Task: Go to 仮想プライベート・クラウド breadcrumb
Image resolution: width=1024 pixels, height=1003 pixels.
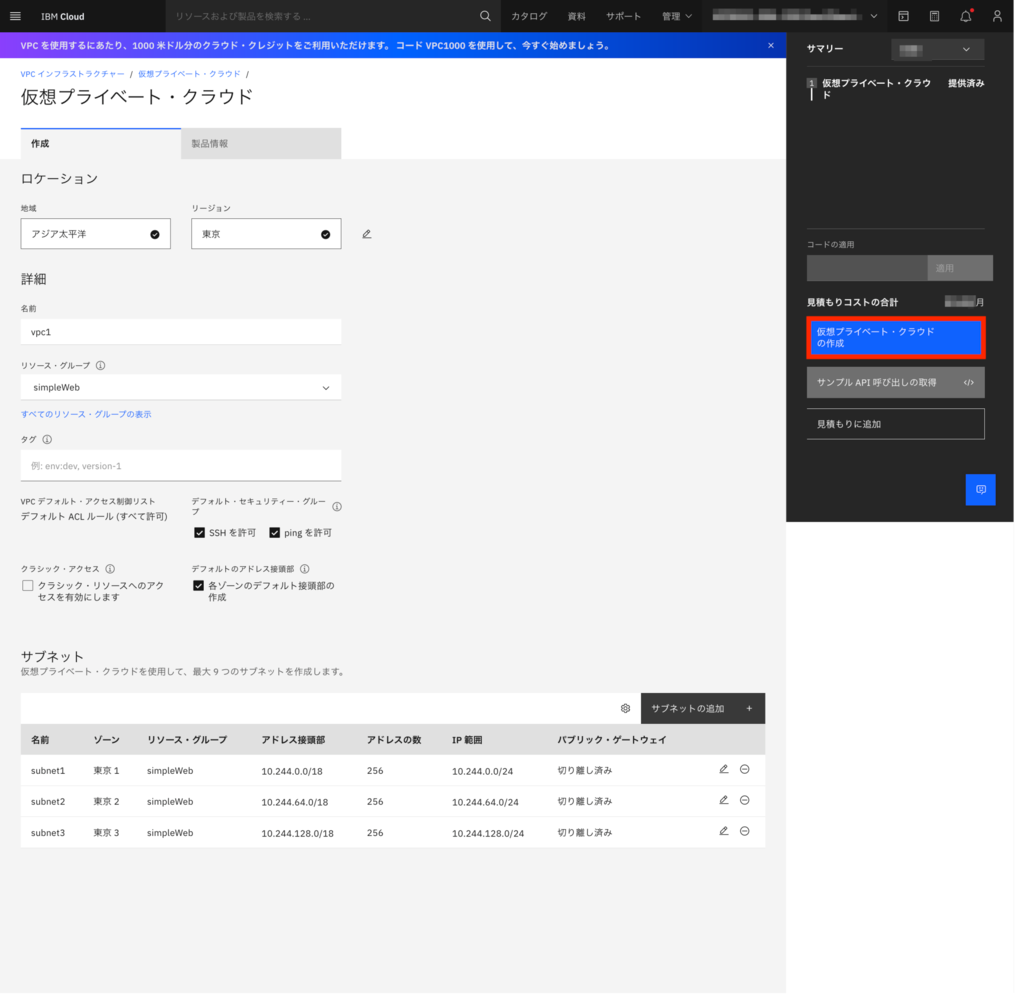Action: (x=191, y=74)
